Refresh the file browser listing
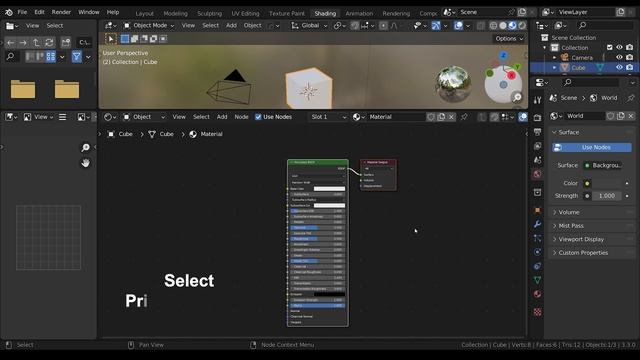 [49, 42]
